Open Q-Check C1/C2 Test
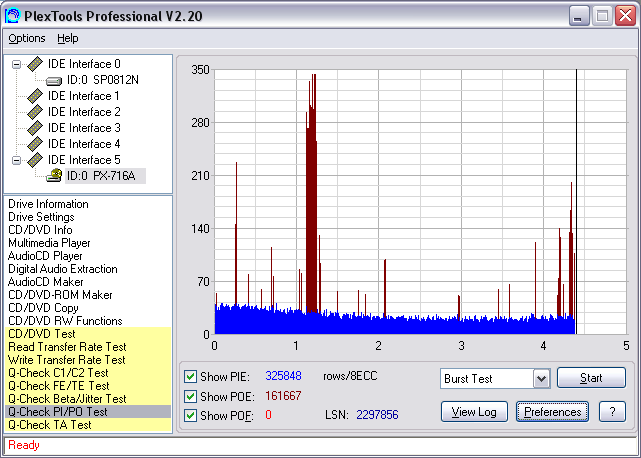Viewport: 641px width, 458px height. pos(58,373)
